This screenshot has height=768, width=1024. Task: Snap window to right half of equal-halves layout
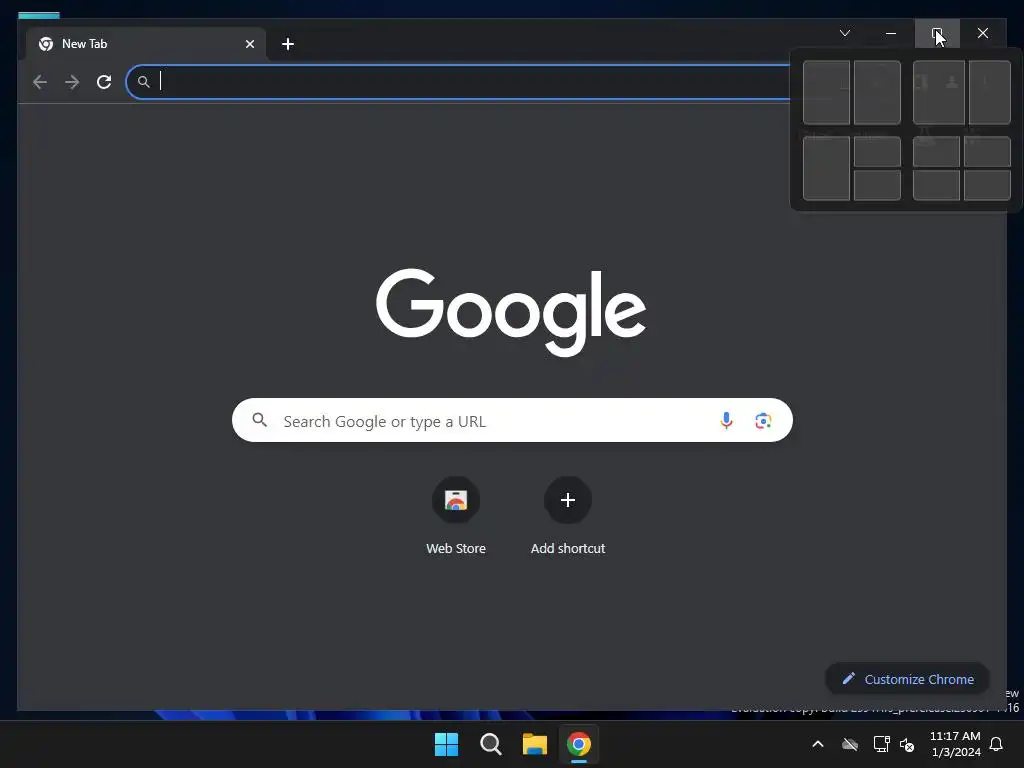877,93
